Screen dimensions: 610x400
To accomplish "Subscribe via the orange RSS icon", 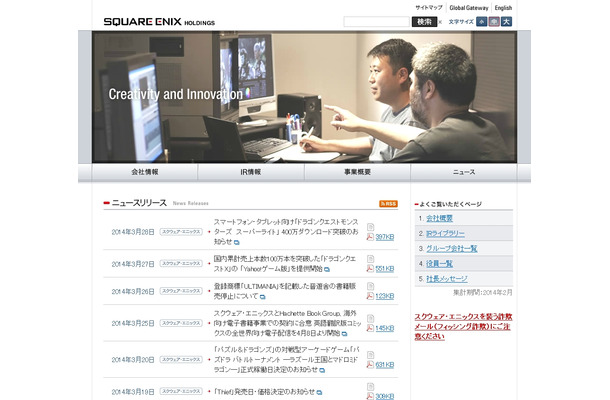I will pos(388,204).
